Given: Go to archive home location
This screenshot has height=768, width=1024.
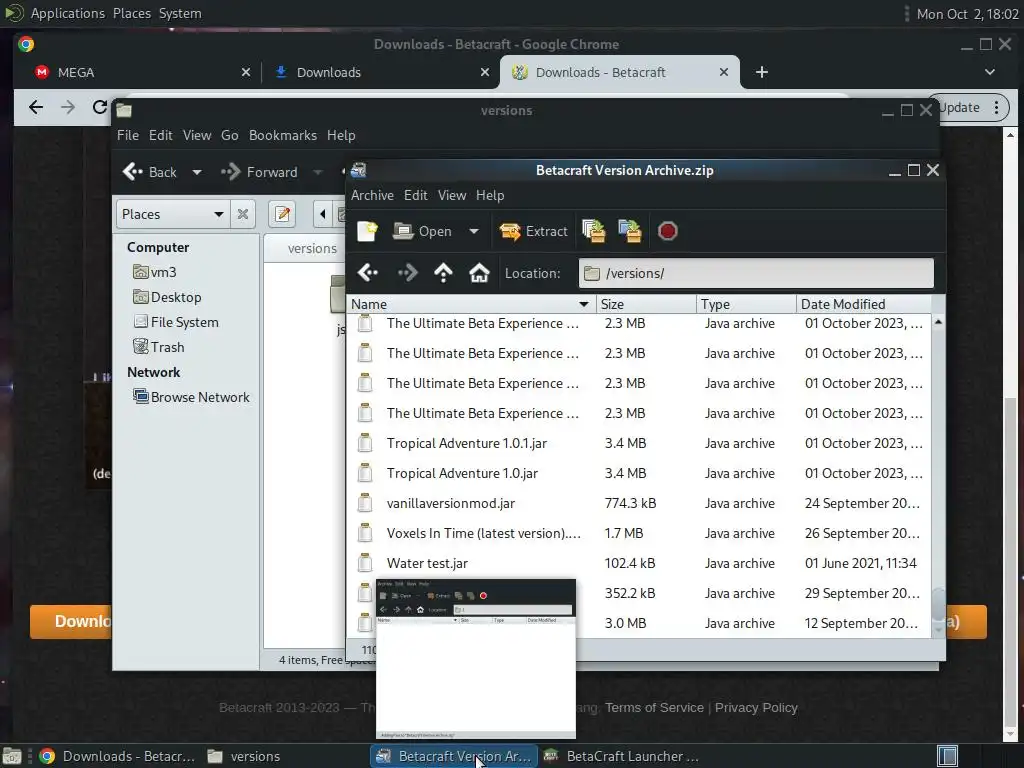Looking at the screenshot, I should click(x=479, y=272).
